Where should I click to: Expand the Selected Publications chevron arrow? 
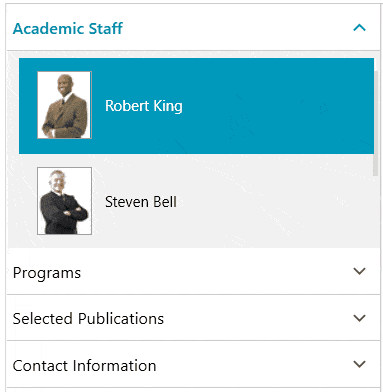pyautogui.click(x=359, y=318)
